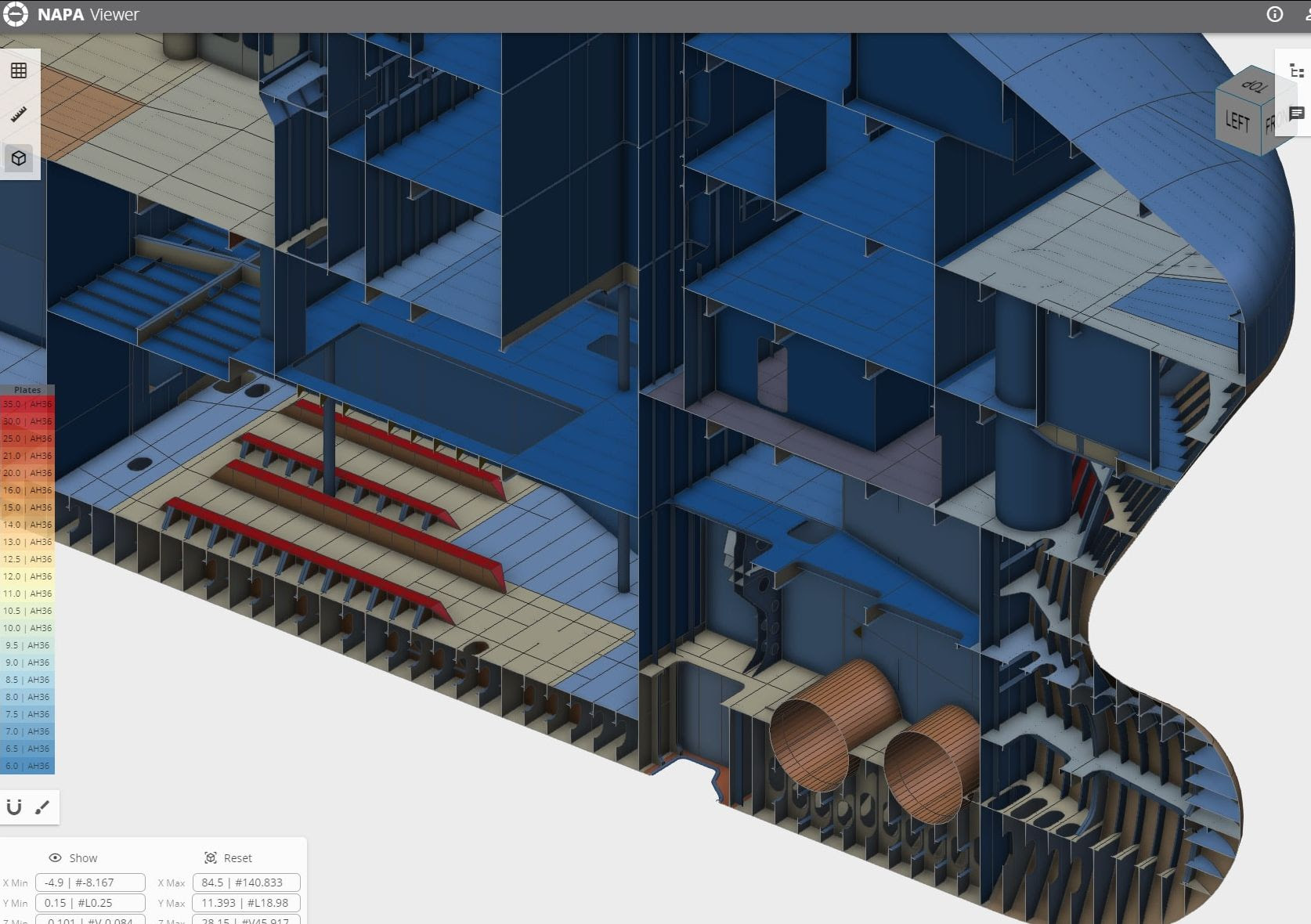Click the LEFT face of view cube
This screenshot has height=924, width=1311.
click(1237, 121)
